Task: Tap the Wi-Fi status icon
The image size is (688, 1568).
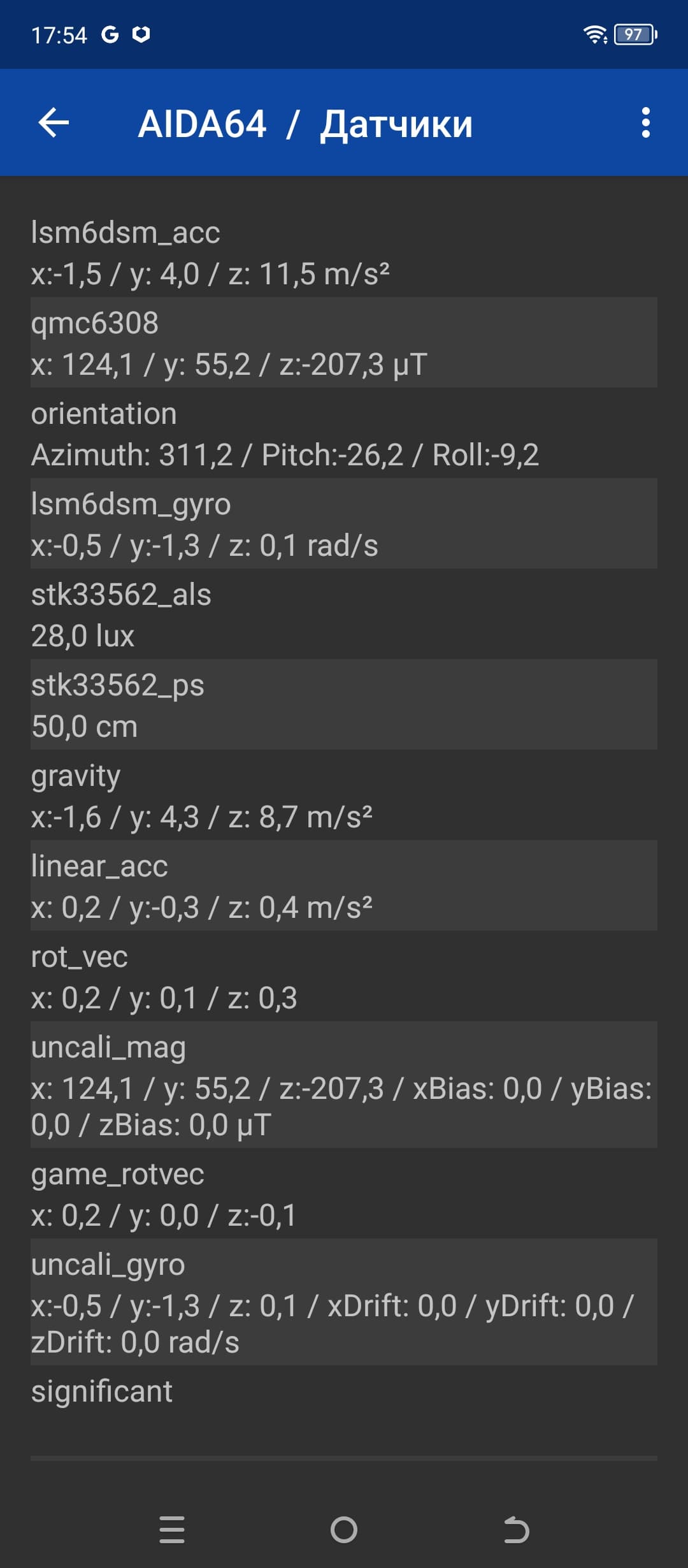Action: tap(595, 34)
